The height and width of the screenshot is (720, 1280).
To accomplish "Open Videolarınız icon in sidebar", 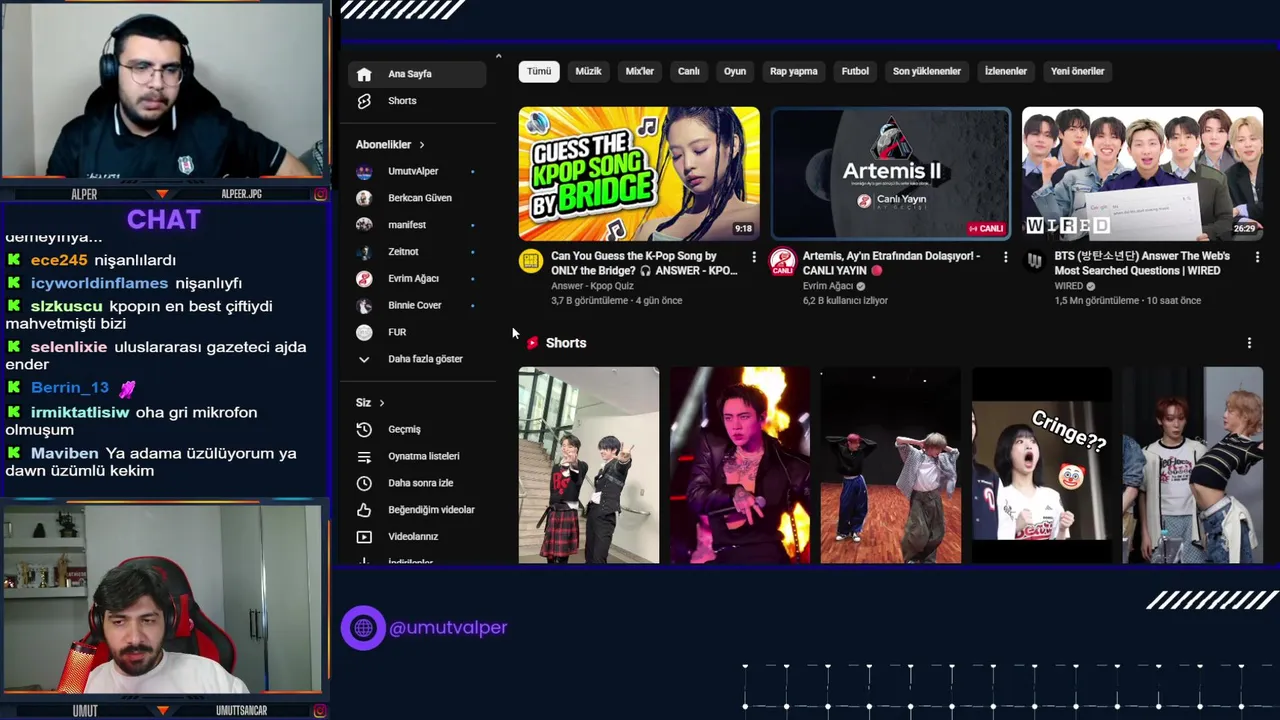I will coord(364,537).
